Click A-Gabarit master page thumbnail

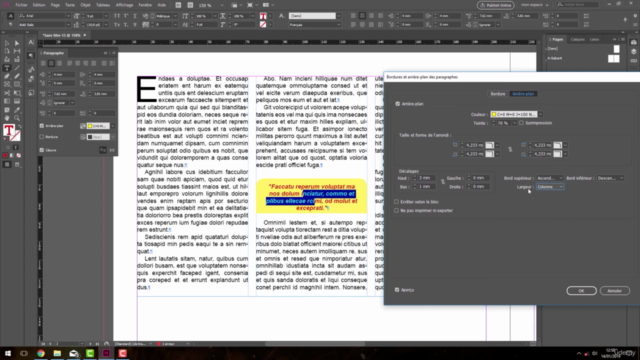(613, 59)
